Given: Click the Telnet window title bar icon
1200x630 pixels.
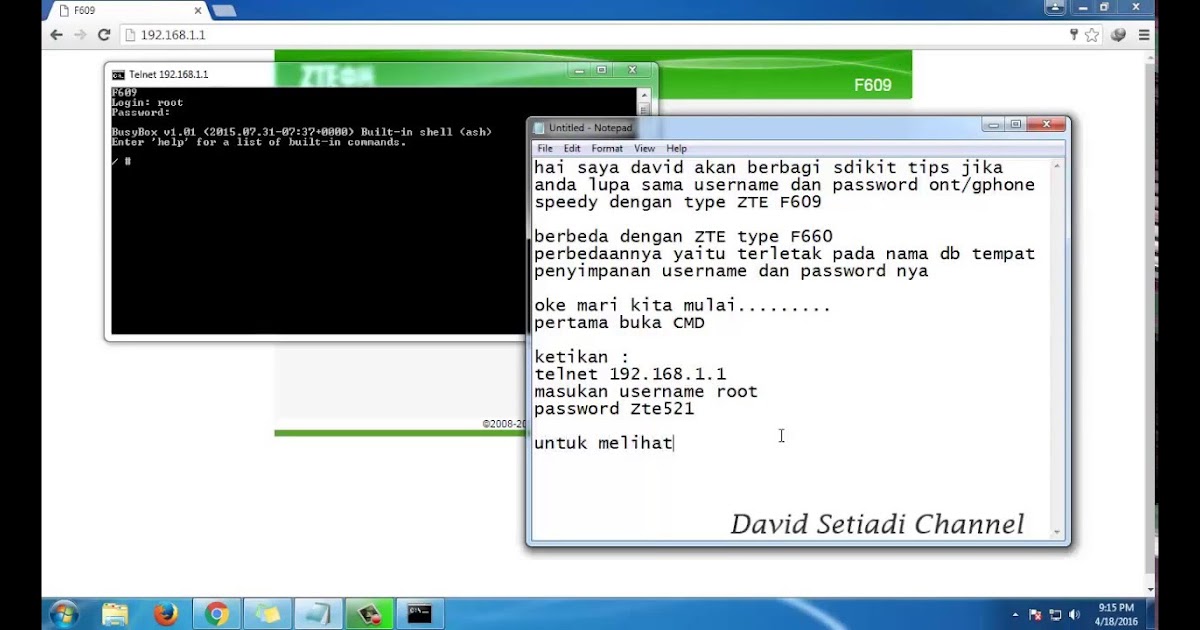Looking at the screenshot, I should [118, 75].
